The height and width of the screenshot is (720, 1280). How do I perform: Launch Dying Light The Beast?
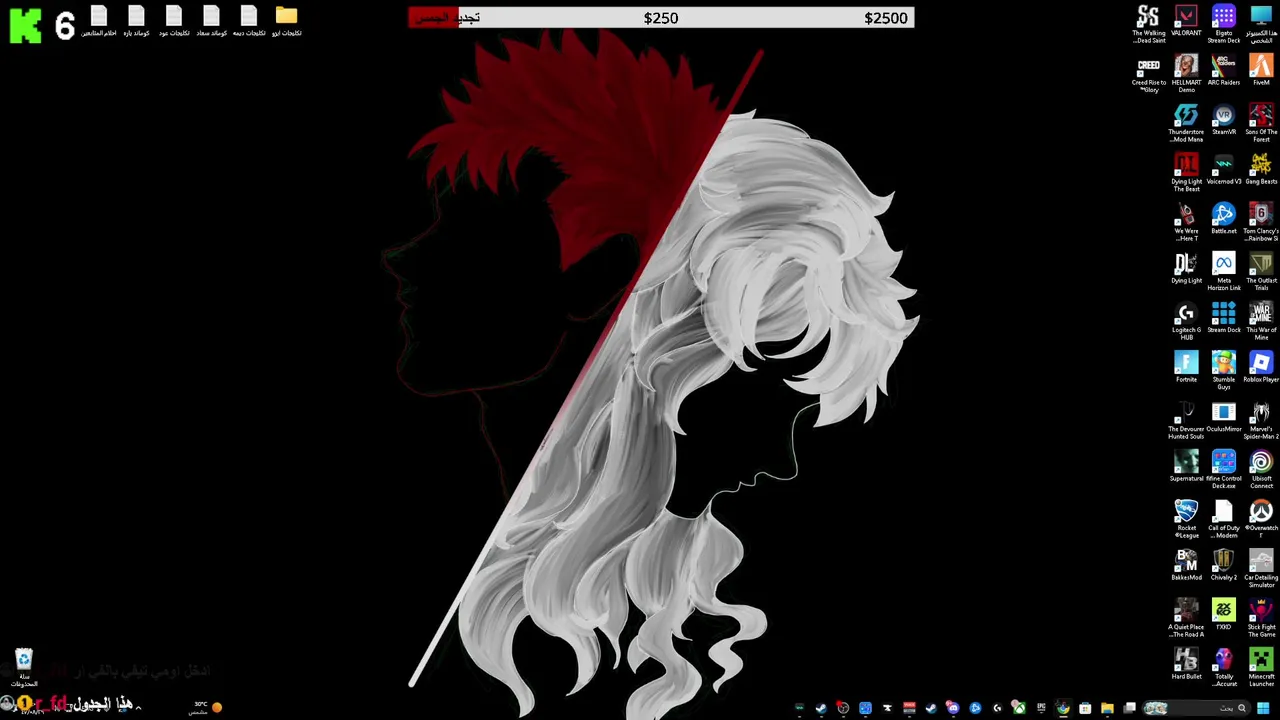[x=1186, y=172]
